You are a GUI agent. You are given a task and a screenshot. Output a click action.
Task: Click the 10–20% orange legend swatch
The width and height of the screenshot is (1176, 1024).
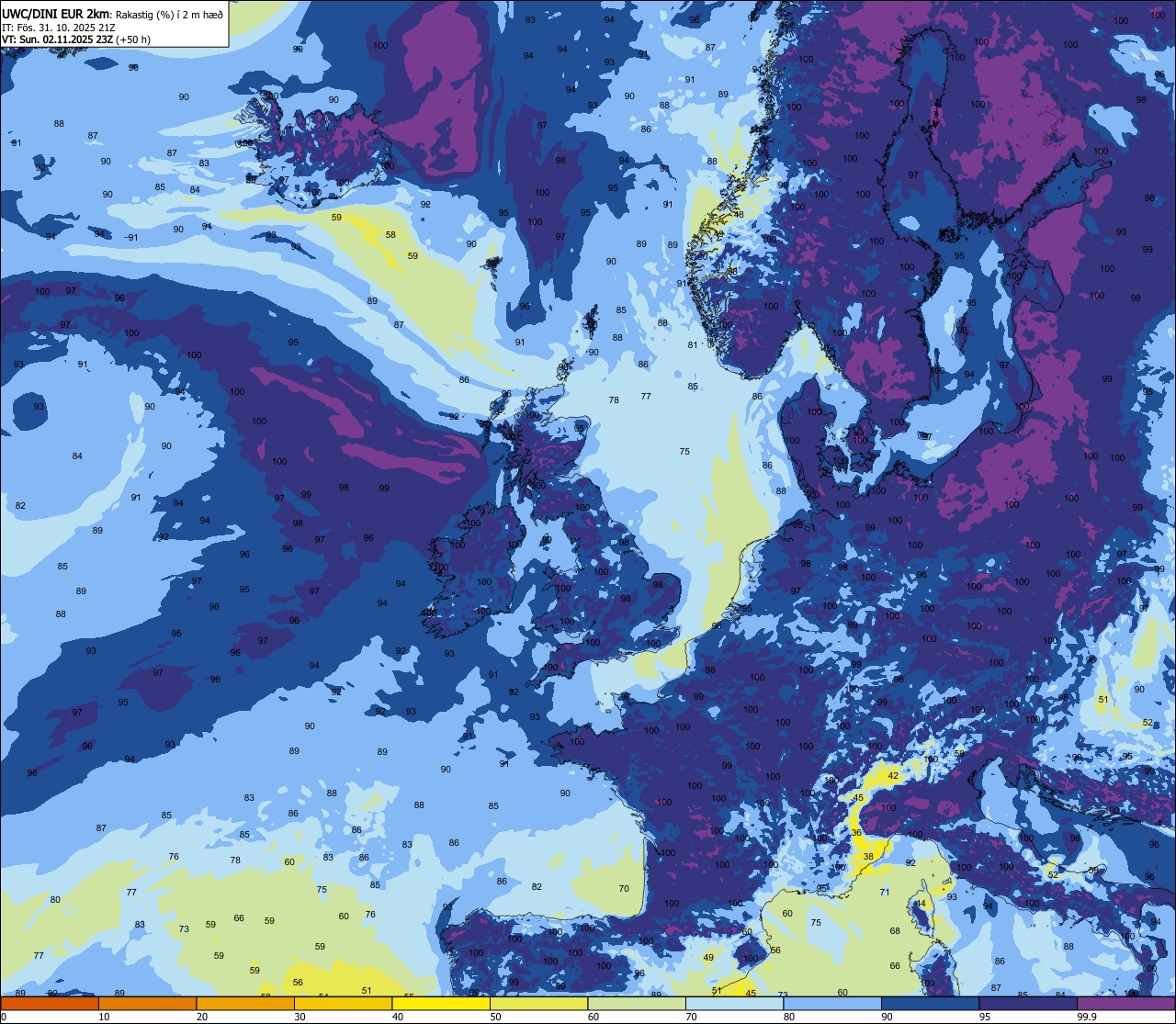click(147, 1004)
